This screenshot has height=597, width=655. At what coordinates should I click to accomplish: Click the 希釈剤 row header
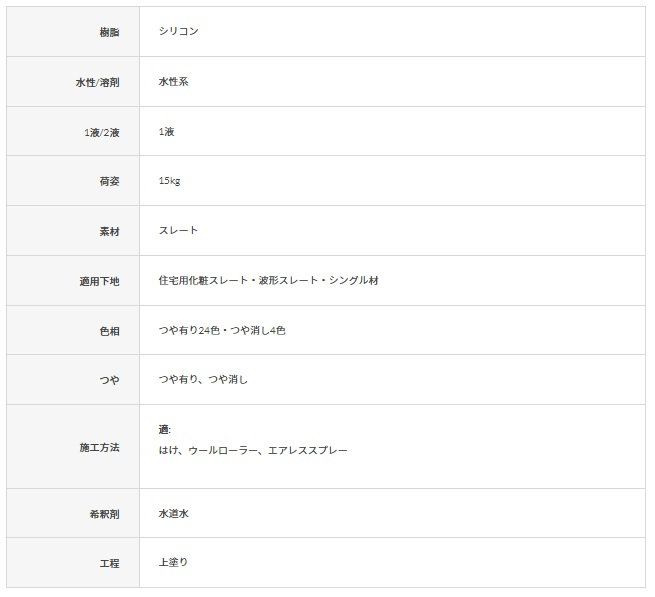coord(73,513)
